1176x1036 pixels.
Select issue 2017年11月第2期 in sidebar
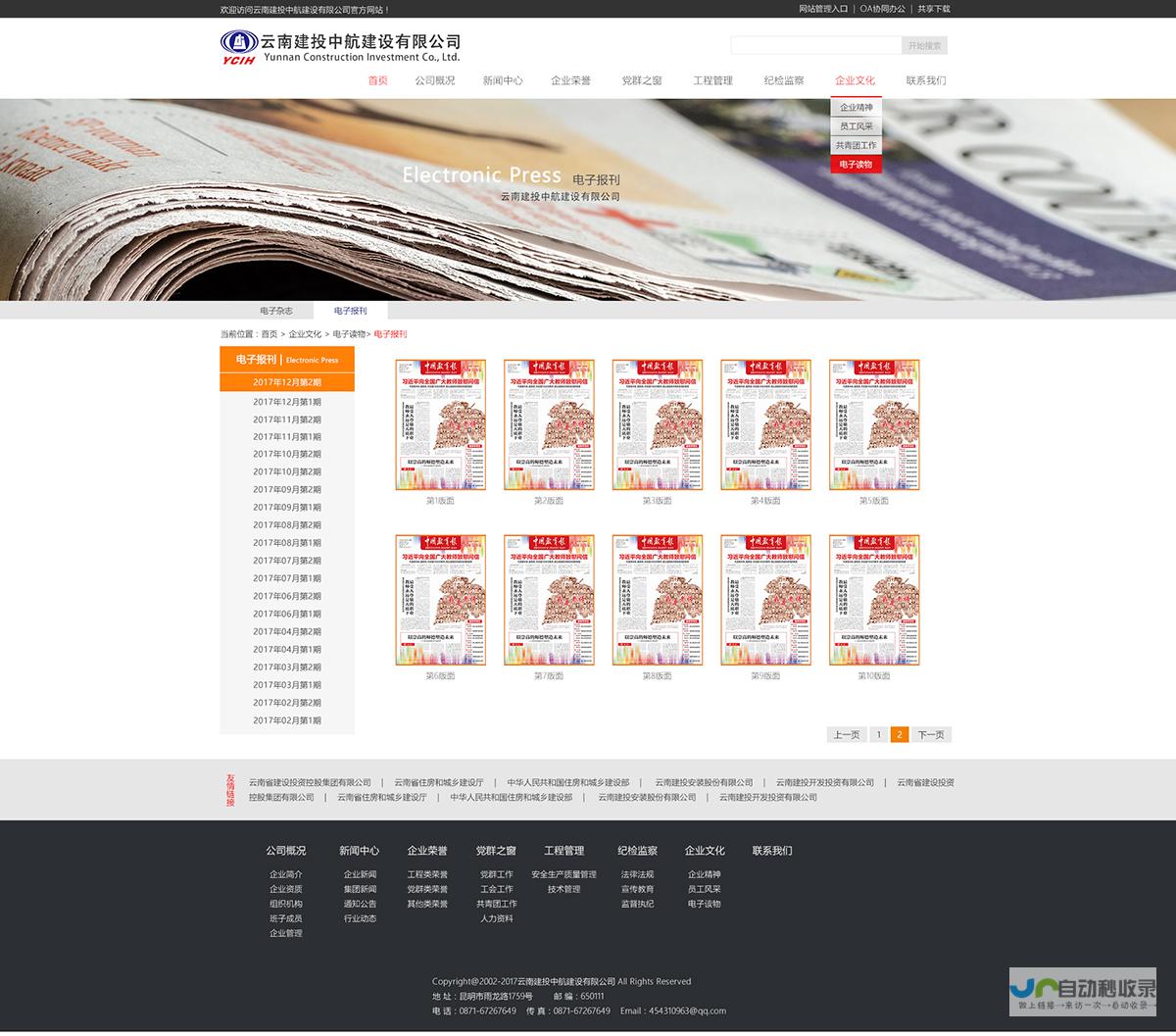(287, 419)
